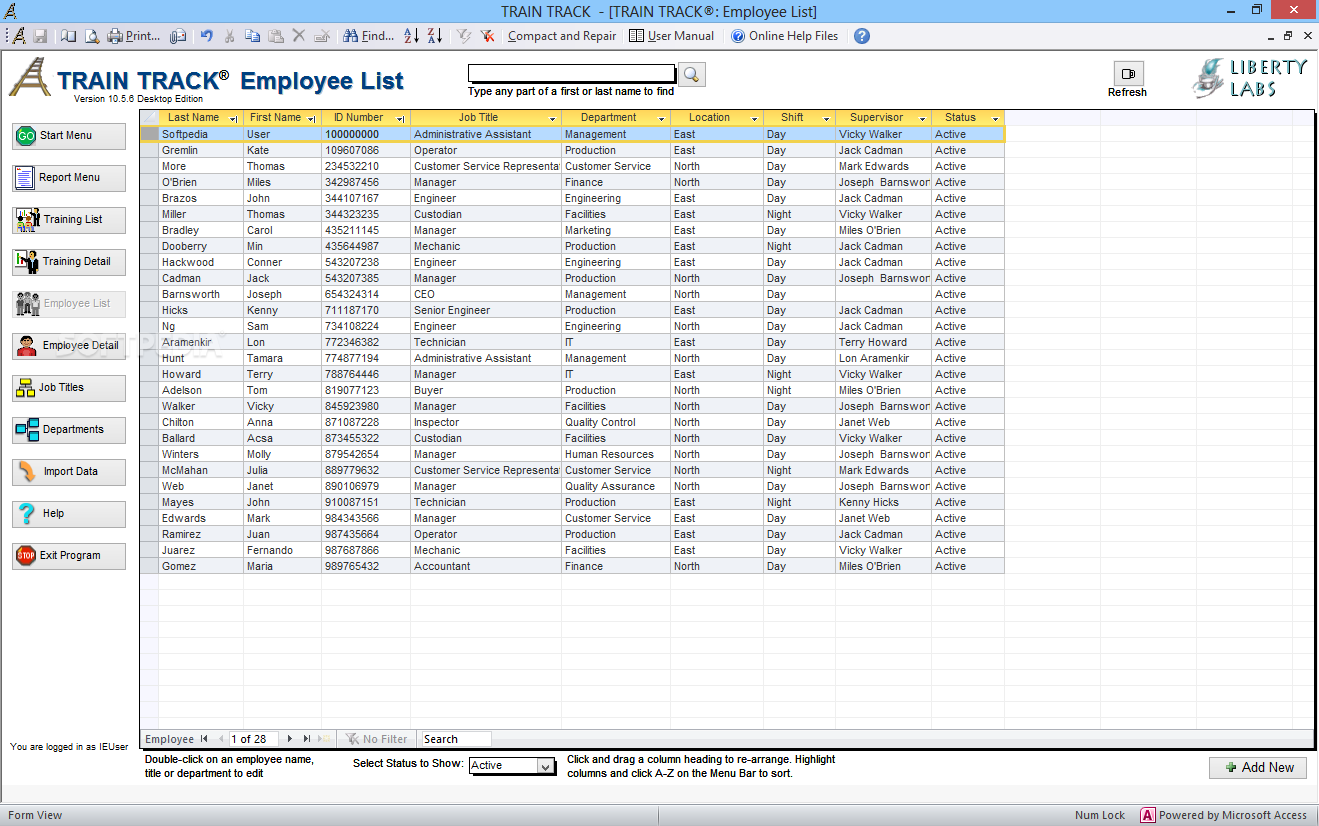Open the Report Menu
Screen dimensions: 1319x826
click(x=69, y=178)
